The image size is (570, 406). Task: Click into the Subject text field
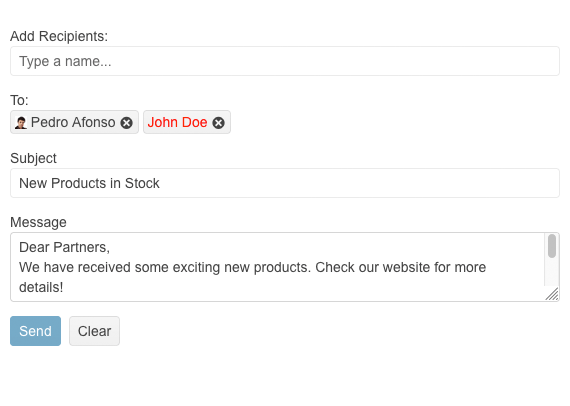point(285,183)
